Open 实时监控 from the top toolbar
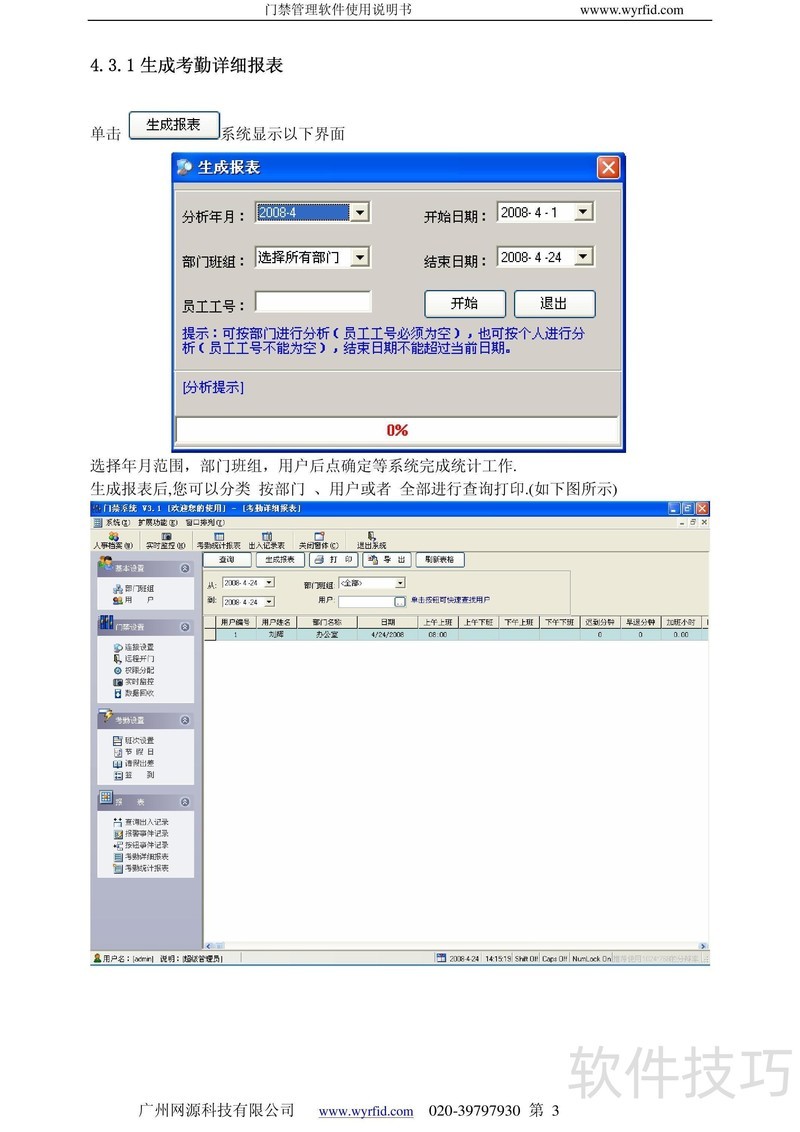 166,541
